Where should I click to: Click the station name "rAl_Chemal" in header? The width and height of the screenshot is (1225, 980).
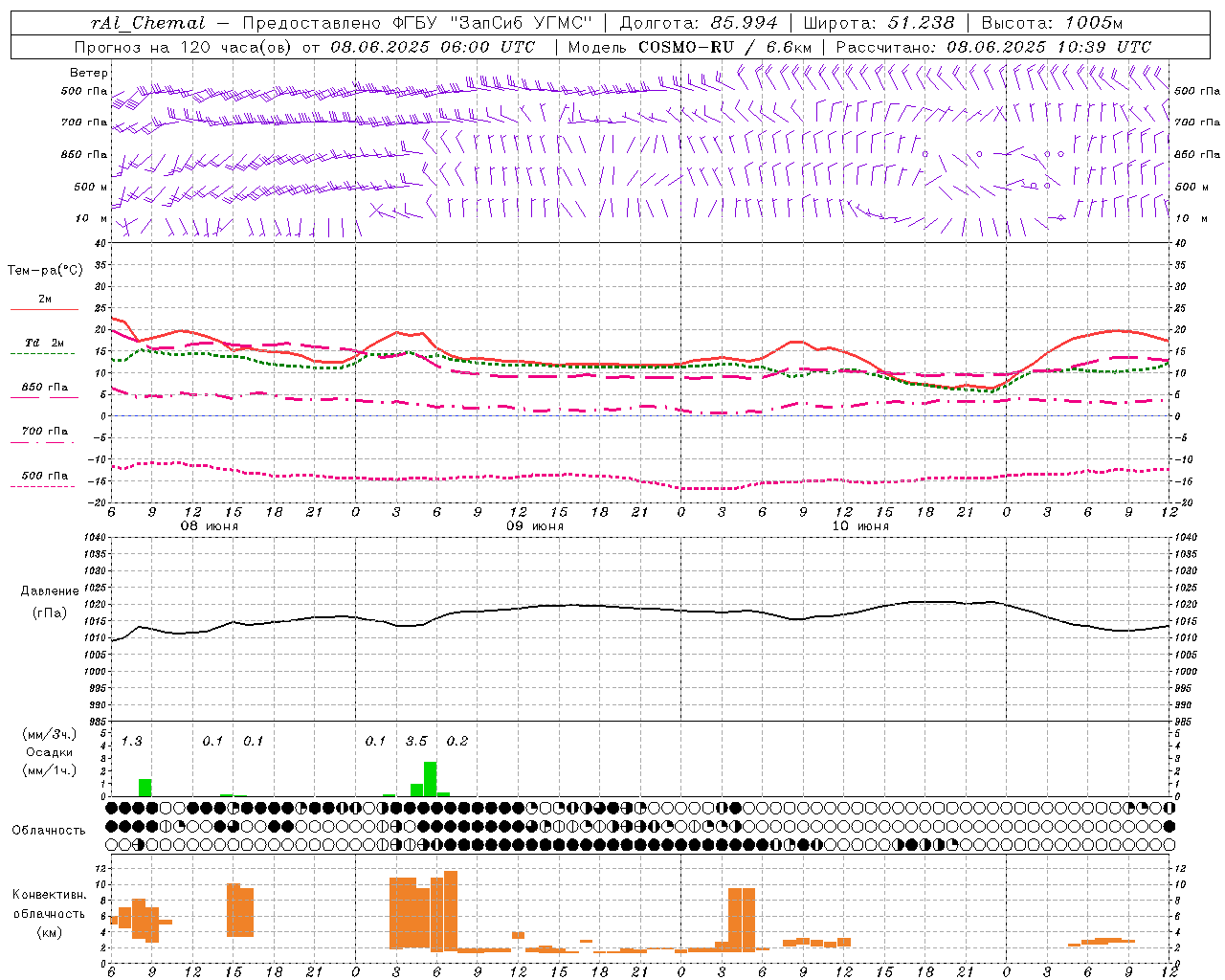149,22
